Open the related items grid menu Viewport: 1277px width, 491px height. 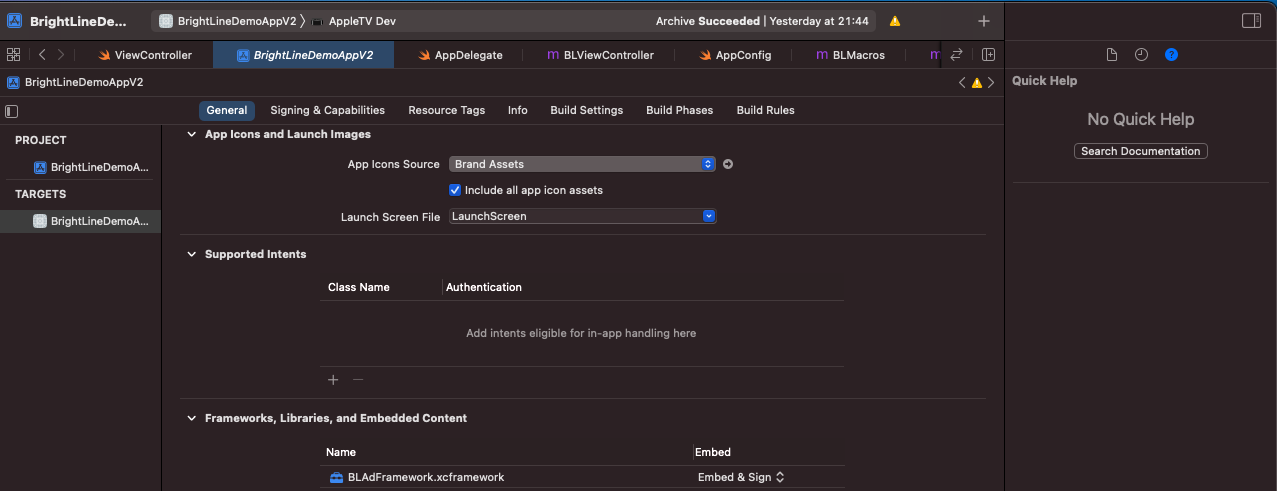coord(13,55)
